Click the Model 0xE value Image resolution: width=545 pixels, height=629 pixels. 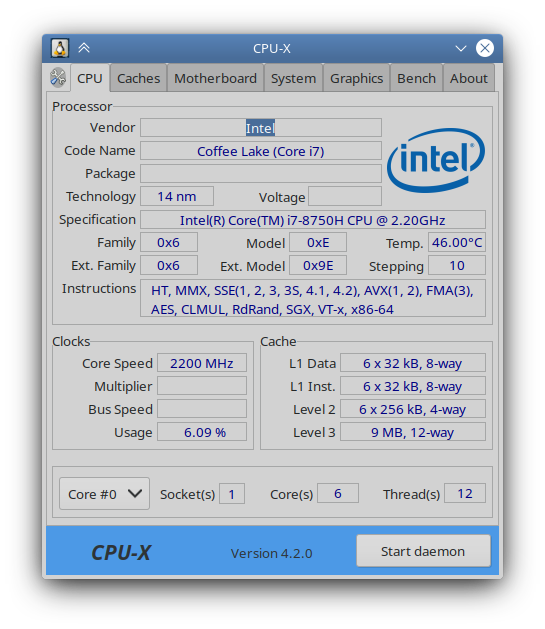(x=318, y=243)
